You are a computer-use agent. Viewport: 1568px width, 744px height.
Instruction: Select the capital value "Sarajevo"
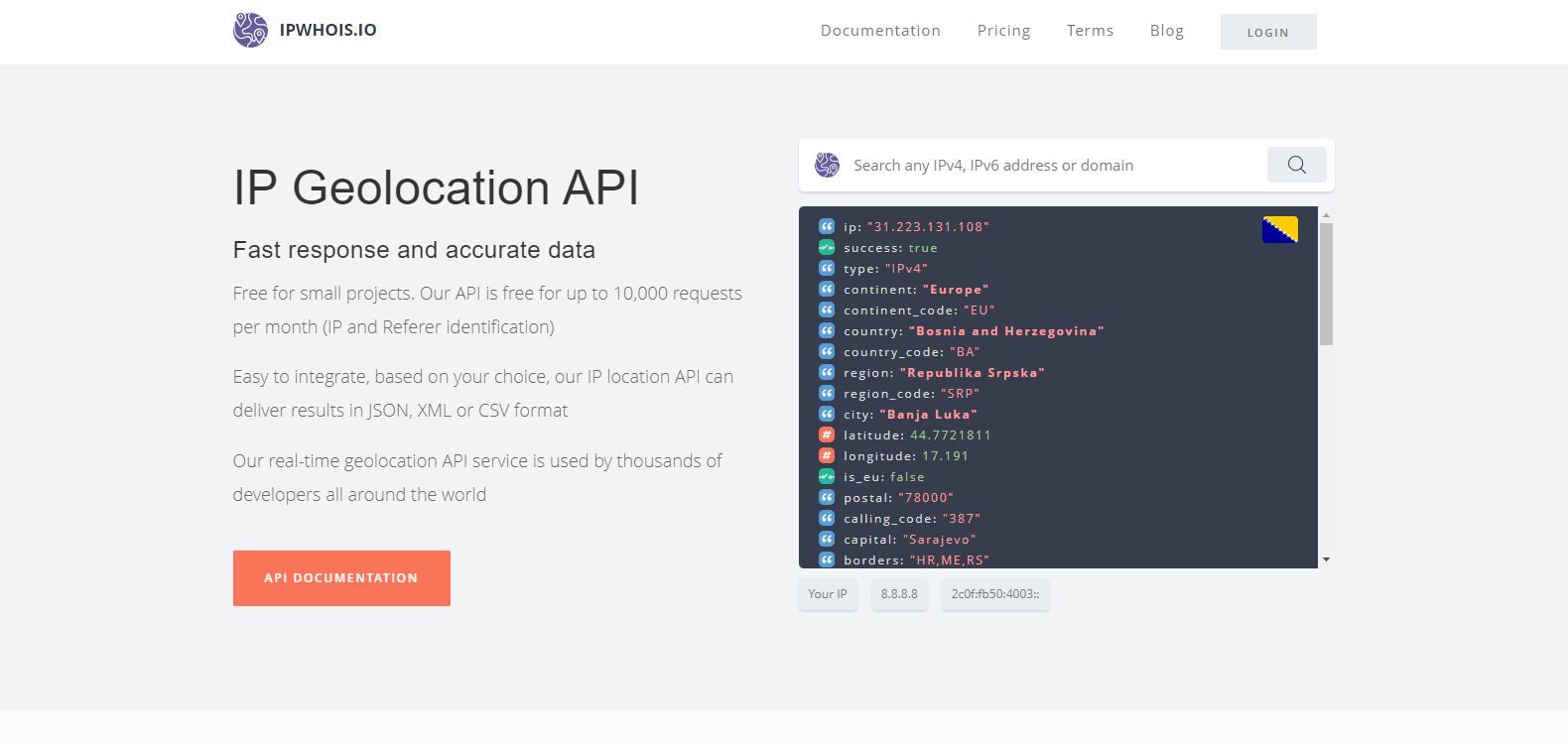(940, 539)
